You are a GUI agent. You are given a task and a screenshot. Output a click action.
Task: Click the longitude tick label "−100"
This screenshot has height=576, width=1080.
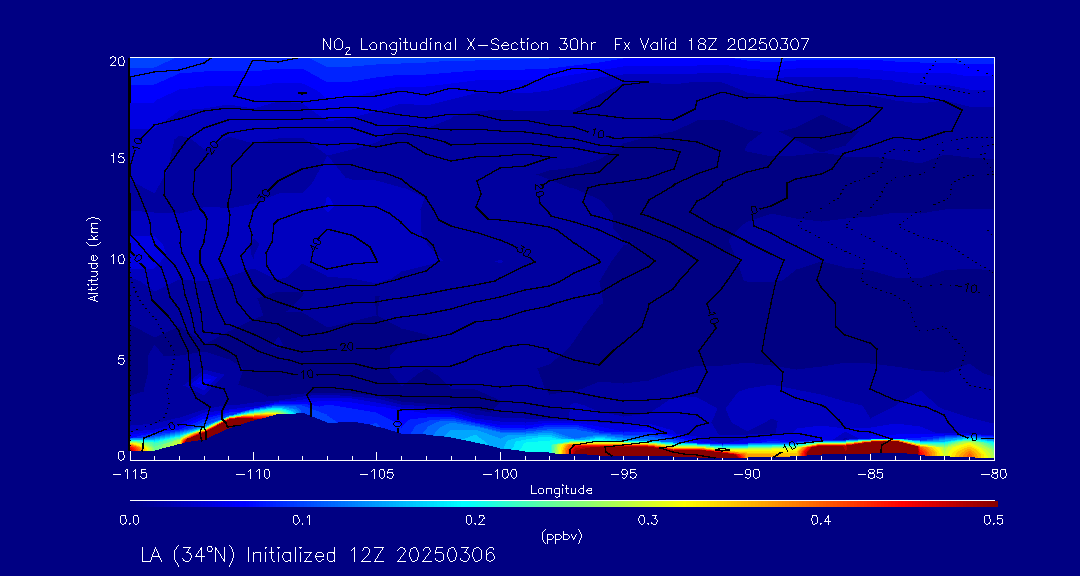pyautogui.click(x=500, y=475)
